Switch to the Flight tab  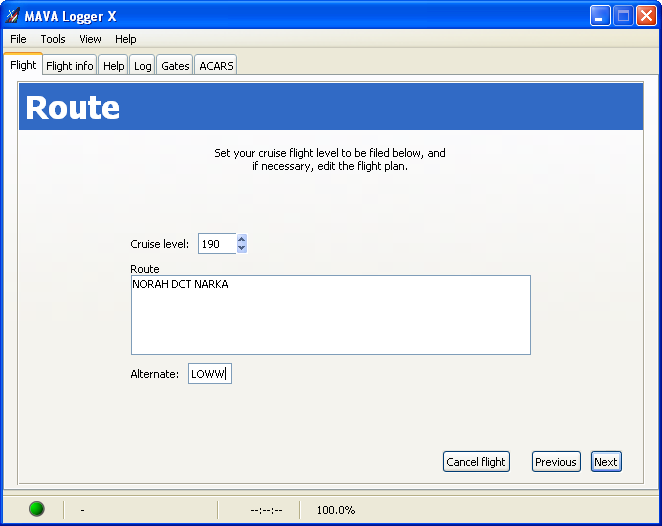pyautogui.click(x=23, y=65)
